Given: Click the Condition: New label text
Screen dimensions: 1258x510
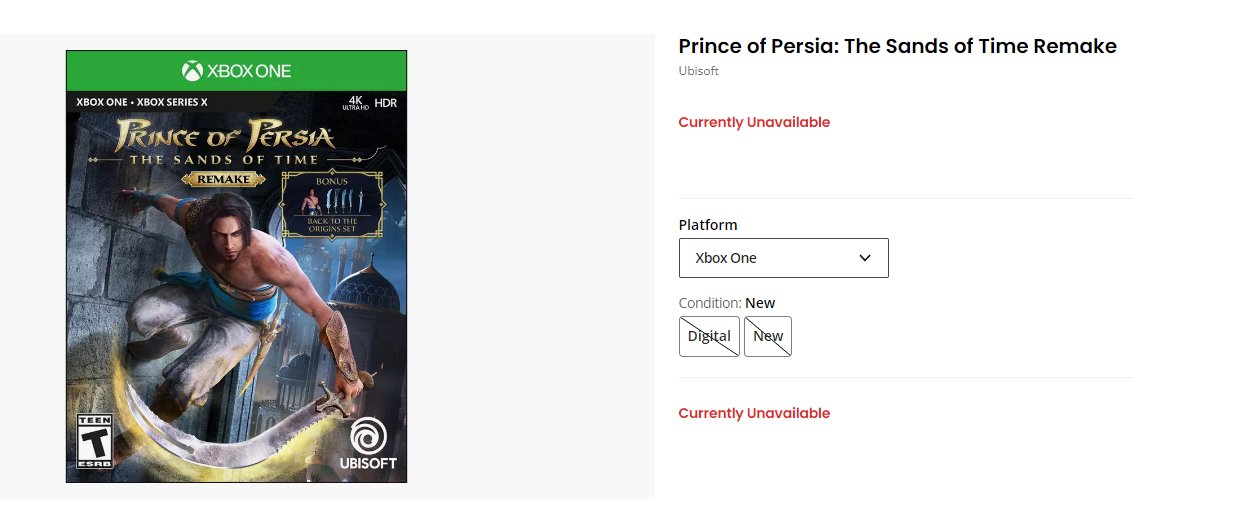Looking at the screenshot, I should pyautogui.click(x=727, y=303).
